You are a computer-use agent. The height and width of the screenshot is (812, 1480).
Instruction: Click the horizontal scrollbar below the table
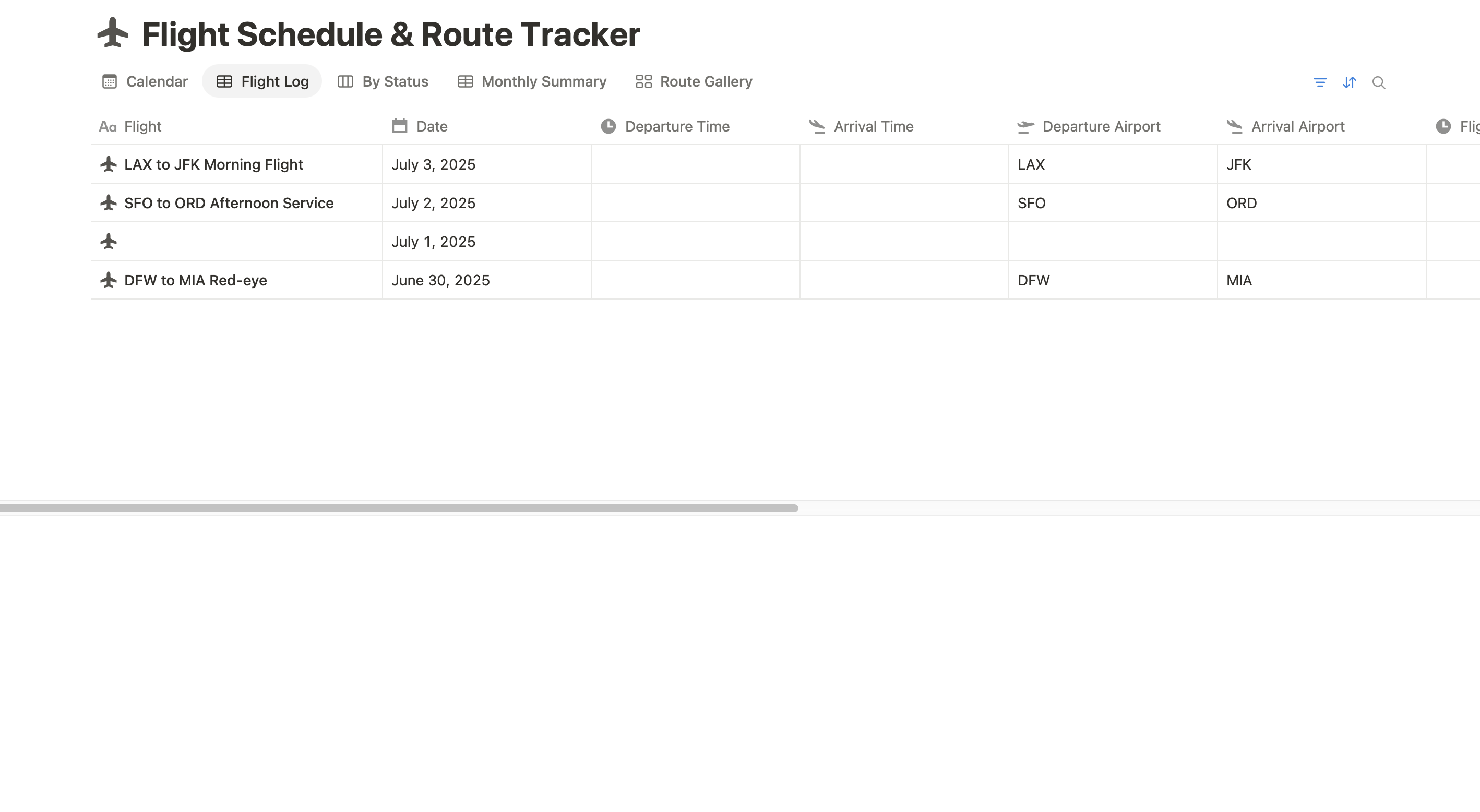pyautogui.click(x=399, y=508)
